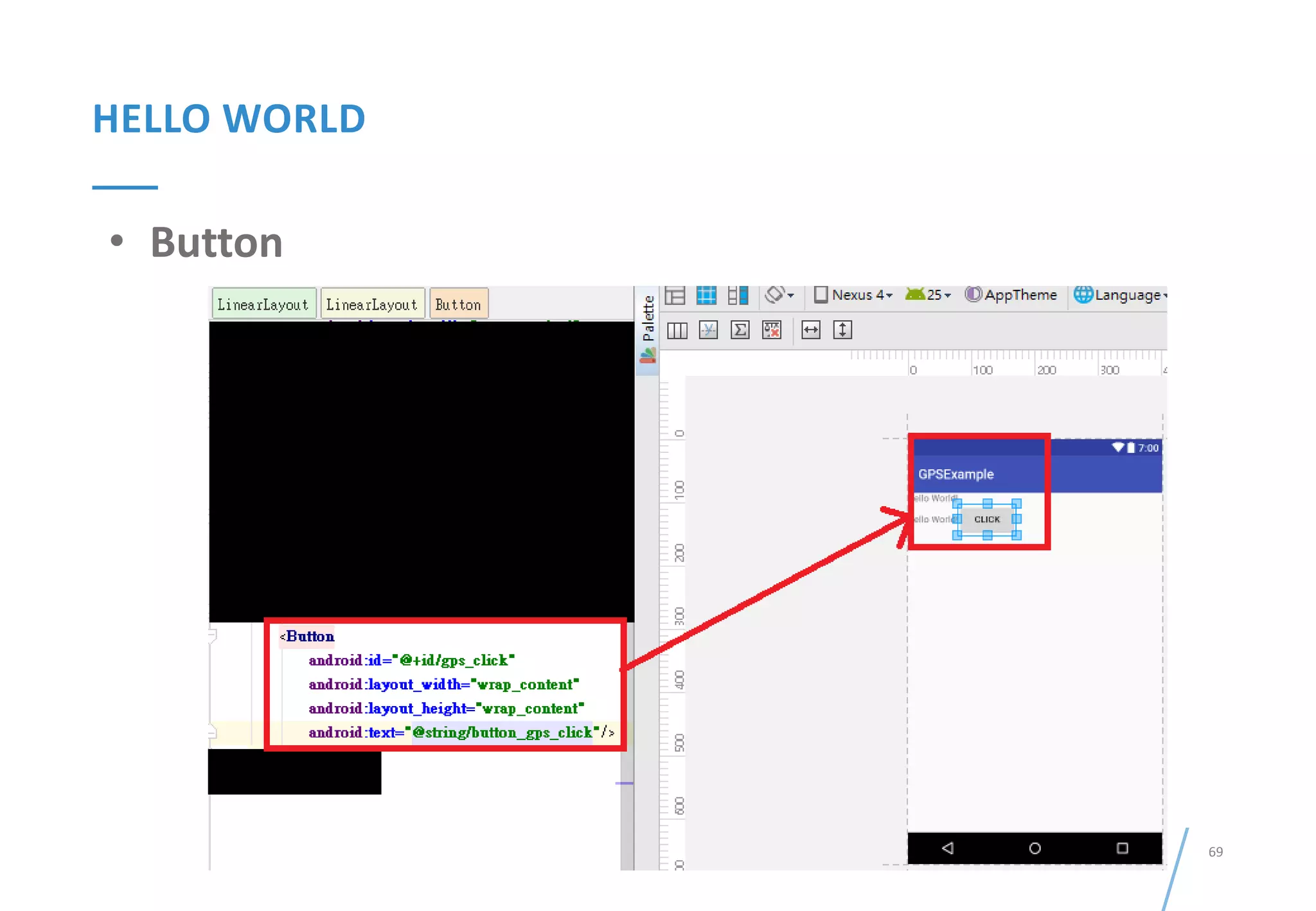The height and width of the screenshot is (911, 1316).
Task: Select the Design and Blueprint view icon
Action: (738, 296)
